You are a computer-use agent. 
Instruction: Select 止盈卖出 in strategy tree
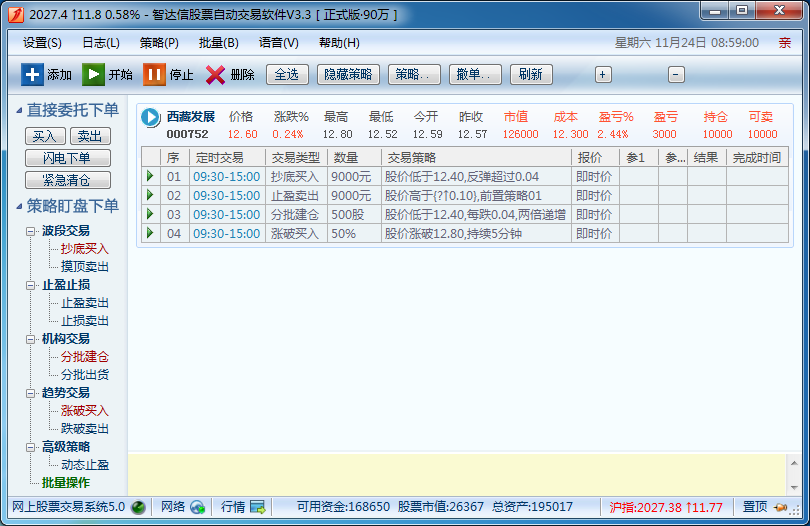(x=85, y=303)
